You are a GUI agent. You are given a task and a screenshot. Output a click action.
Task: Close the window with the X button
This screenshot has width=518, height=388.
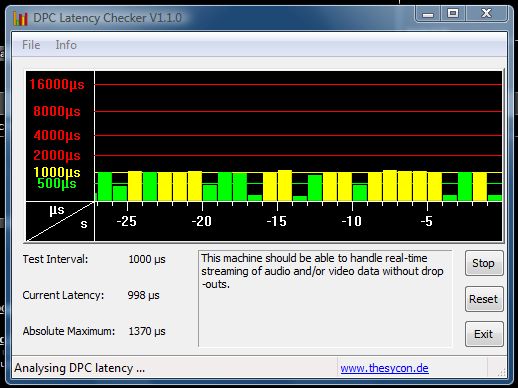click(486, 14)
